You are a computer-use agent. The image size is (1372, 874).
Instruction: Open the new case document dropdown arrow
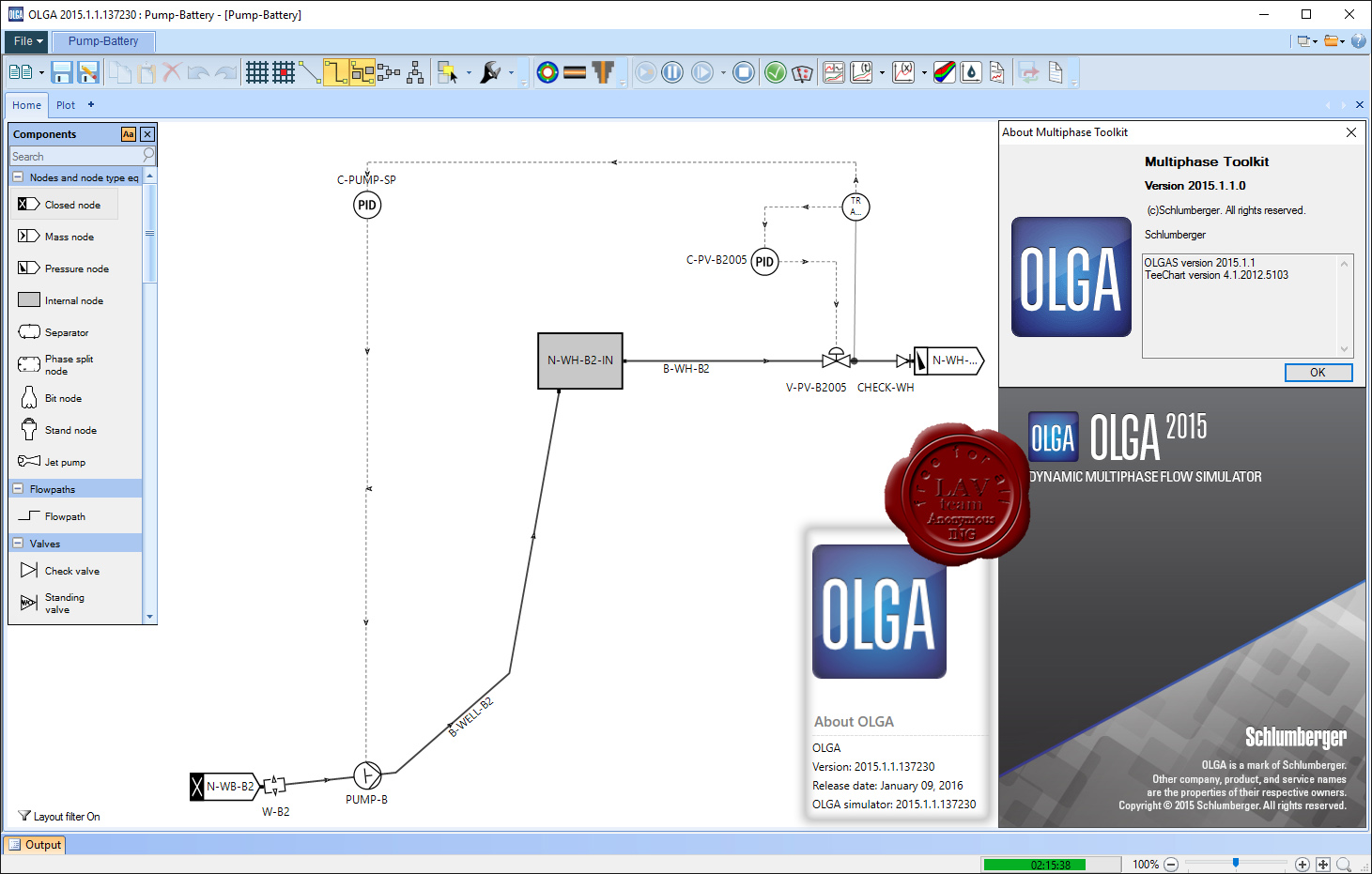41,72
